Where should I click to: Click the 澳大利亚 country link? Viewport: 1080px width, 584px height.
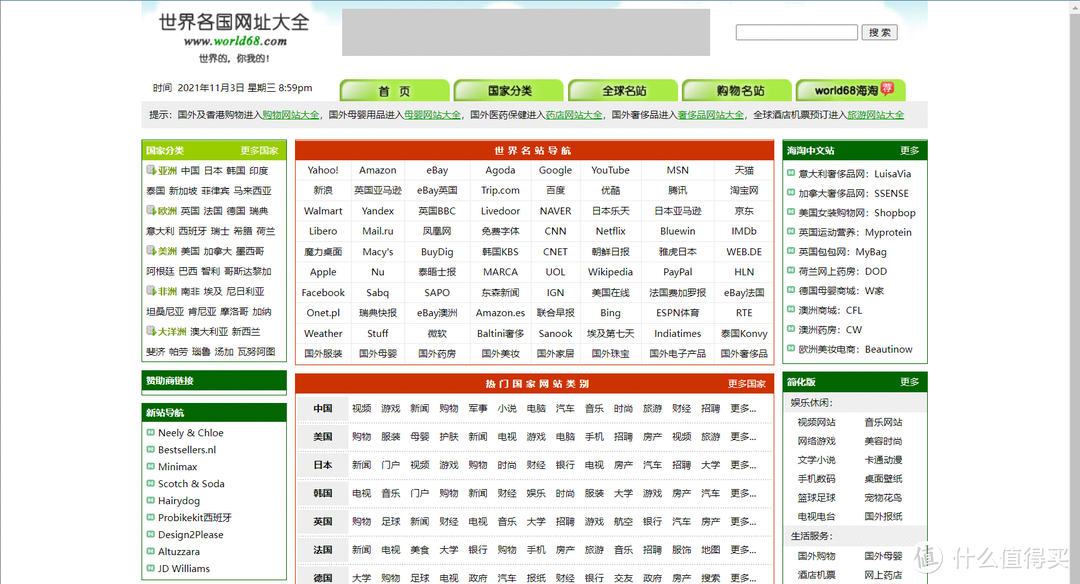[209, 331]
